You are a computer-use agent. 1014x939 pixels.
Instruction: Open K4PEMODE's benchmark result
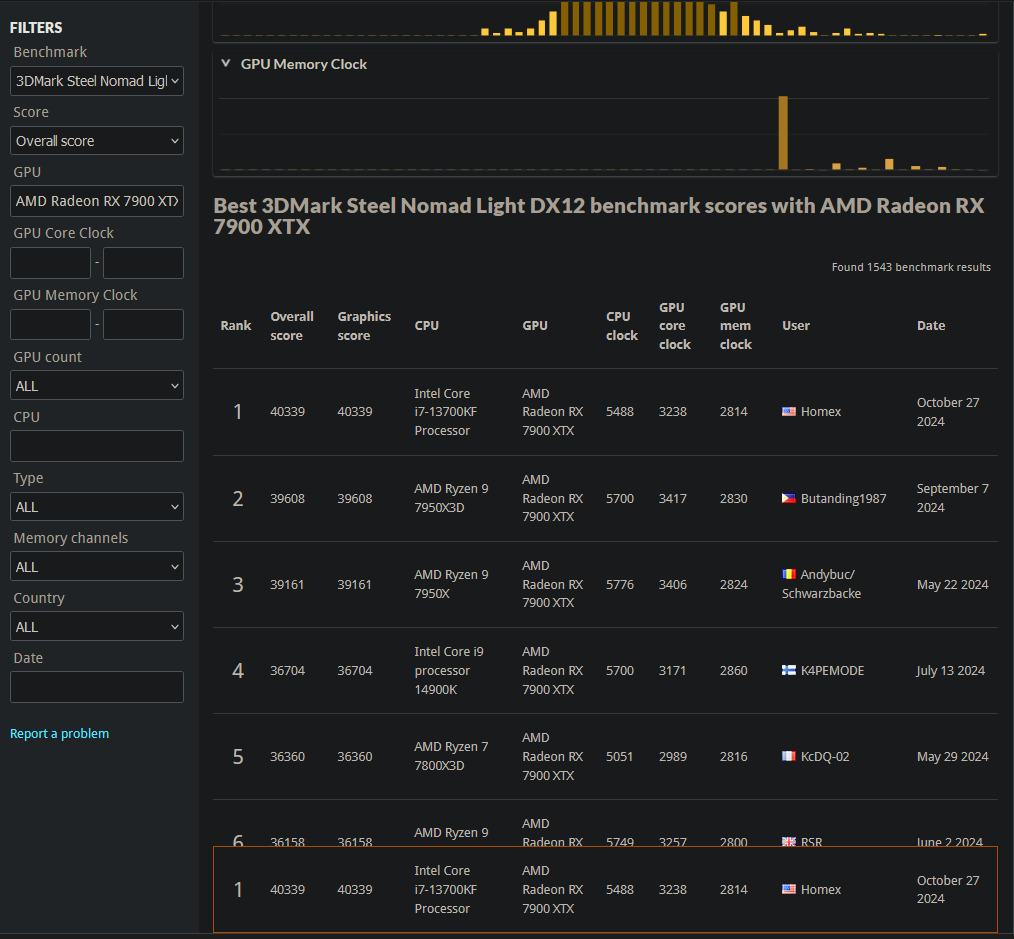(832, 670)
